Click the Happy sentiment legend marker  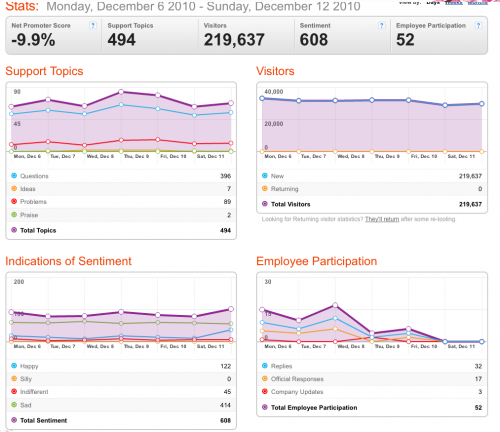pyautogui.click(x=14, y=366)
